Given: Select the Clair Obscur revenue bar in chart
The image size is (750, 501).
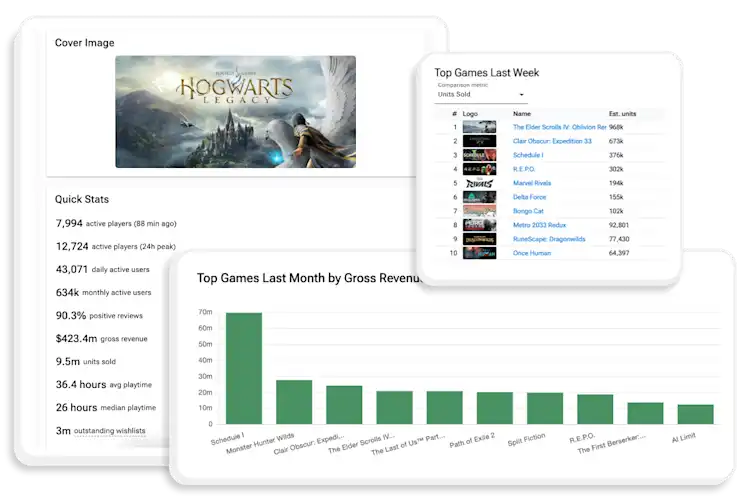Looking at the screenshot, I should 344,405.
